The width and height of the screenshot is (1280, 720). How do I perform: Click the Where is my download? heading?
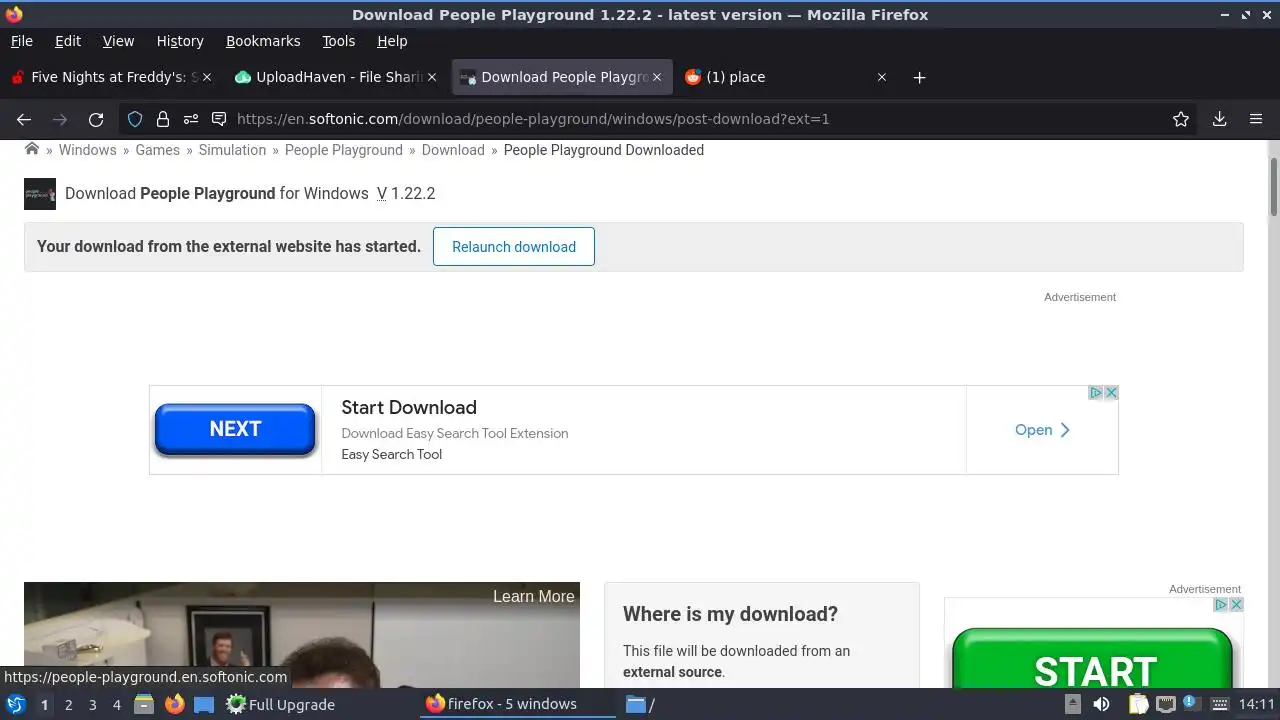pyautogui.click(x=730, y=614)
